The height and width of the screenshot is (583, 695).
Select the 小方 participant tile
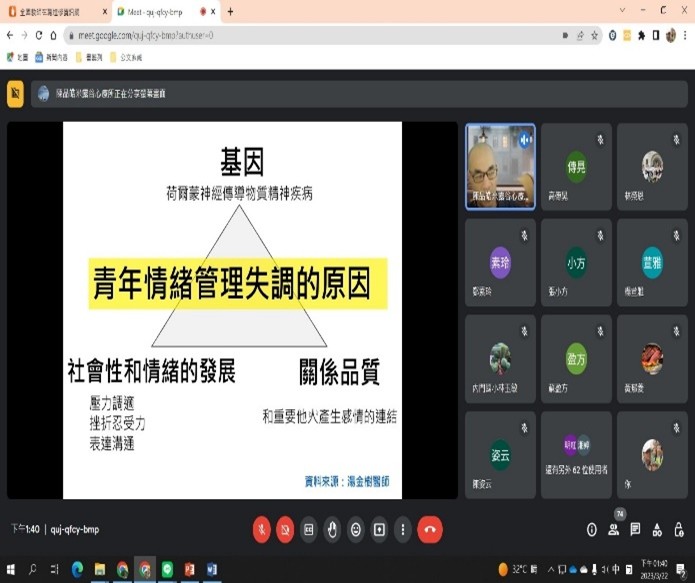[576, 262]
